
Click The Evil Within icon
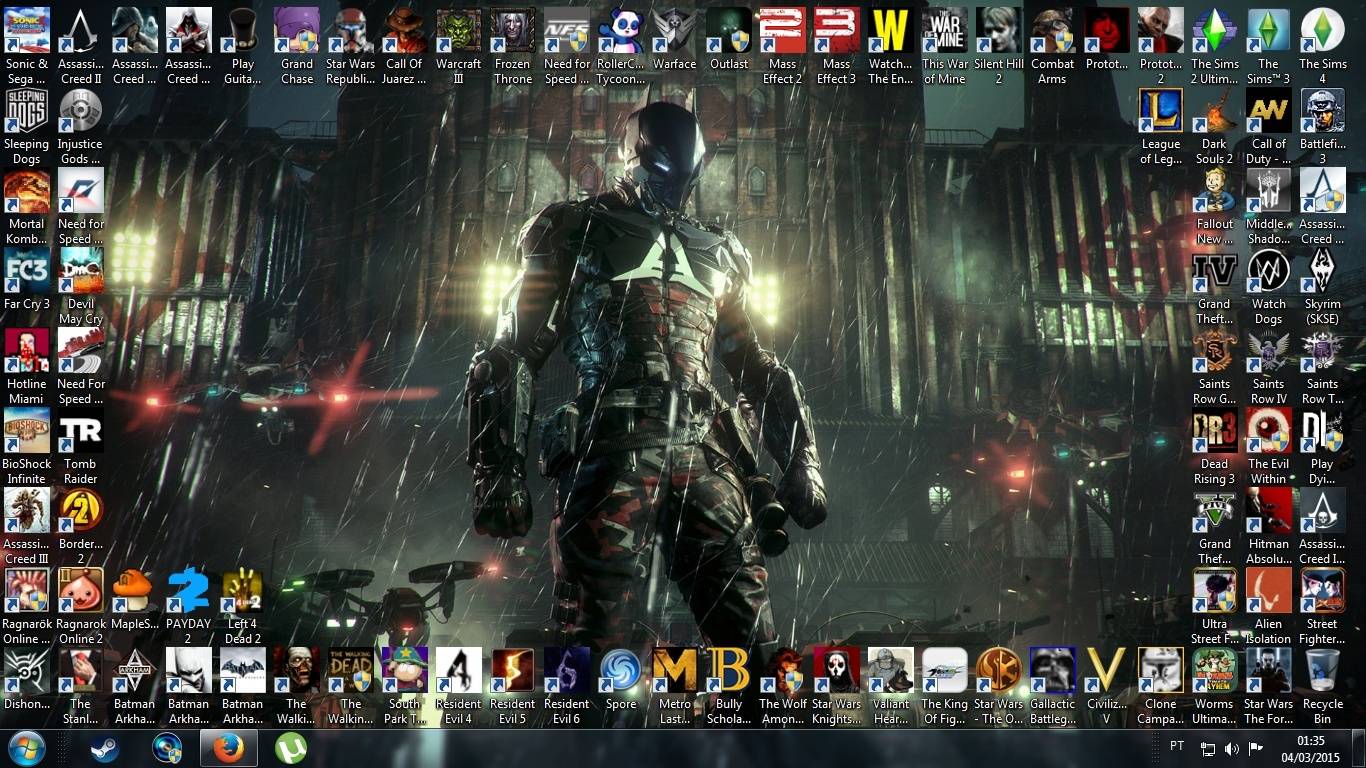pos(1269,430)
